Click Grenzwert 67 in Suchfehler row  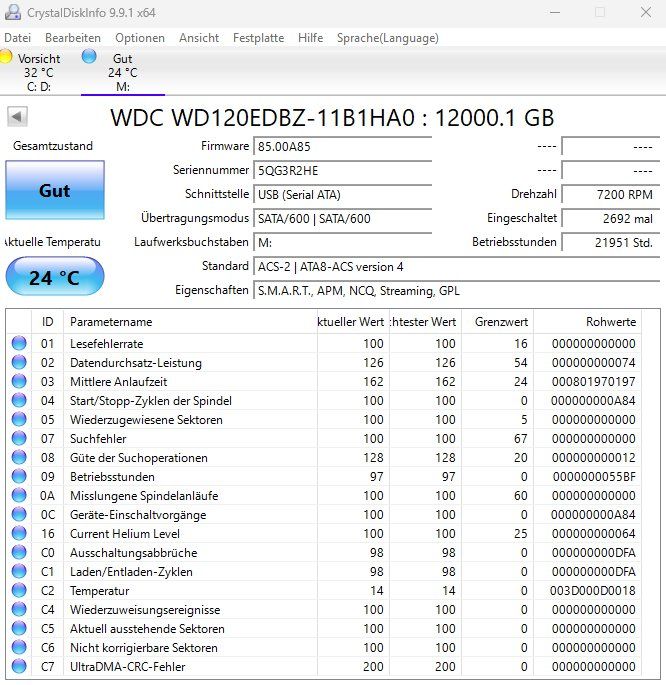pos(520,439)
